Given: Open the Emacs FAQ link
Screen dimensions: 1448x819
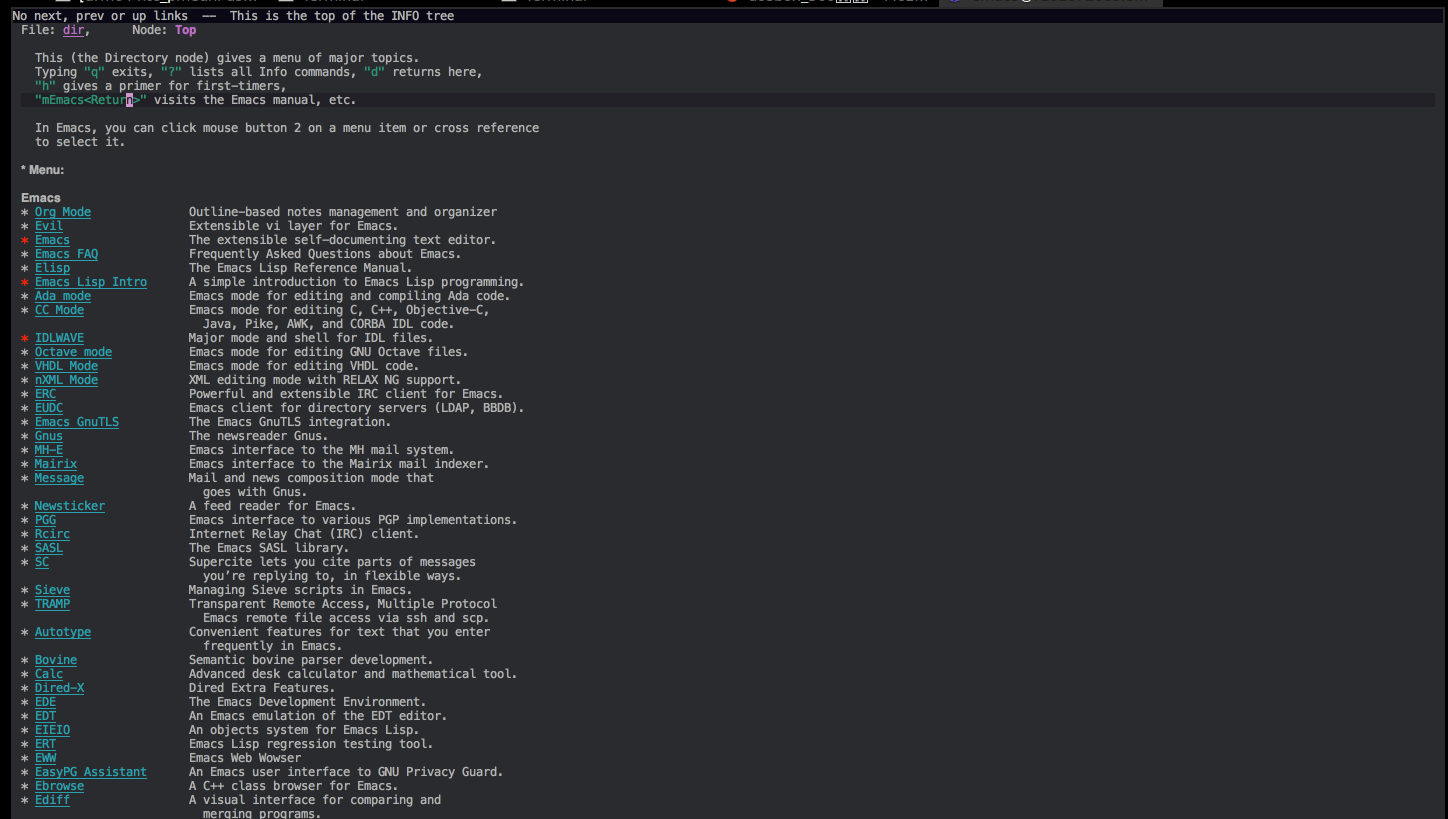Looking at the screenshot, I should 66,254.
